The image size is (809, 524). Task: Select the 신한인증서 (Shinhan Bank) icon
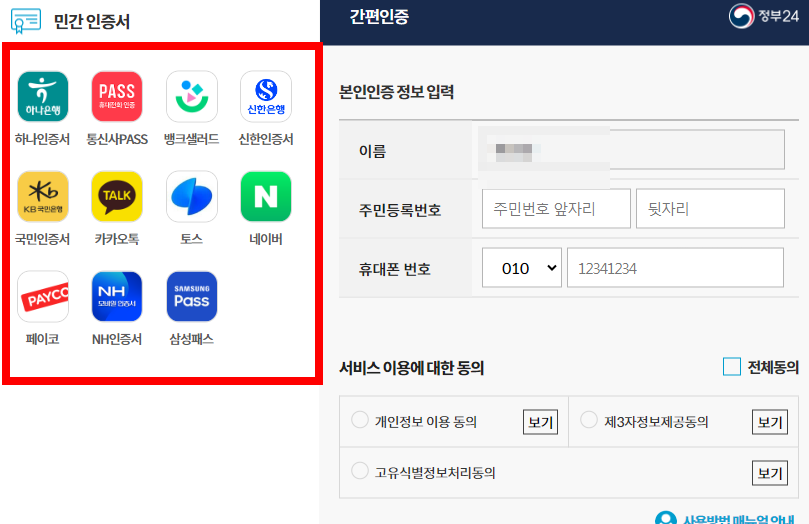tap(266, 96)
